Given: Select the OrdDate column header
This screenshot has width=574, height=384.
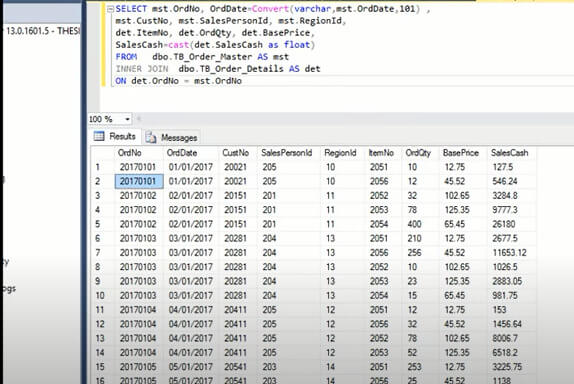Looking at the screenshot, I should click(191, 153).
